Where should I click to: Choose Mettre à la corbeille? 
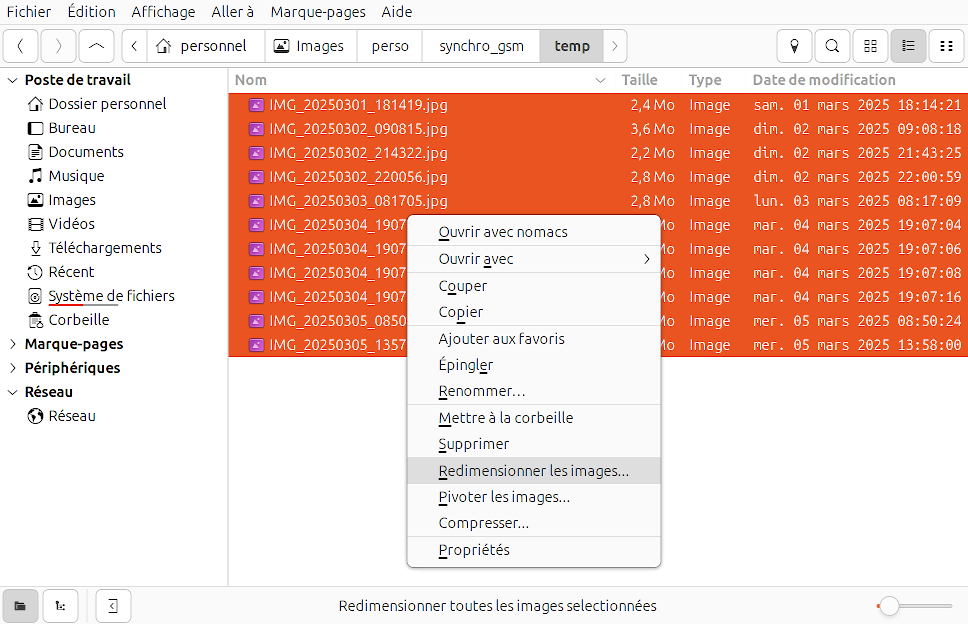pos(534,418)
